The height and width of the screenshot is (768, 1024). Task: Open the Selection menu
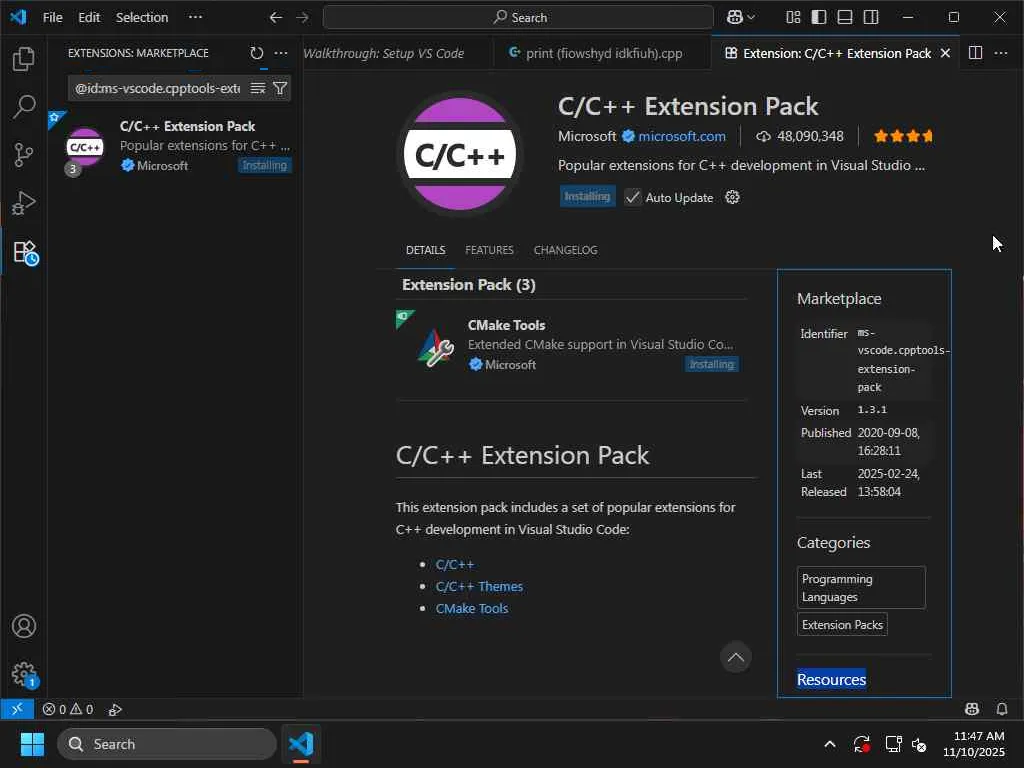pyautogui.click(x=142, y=18)
